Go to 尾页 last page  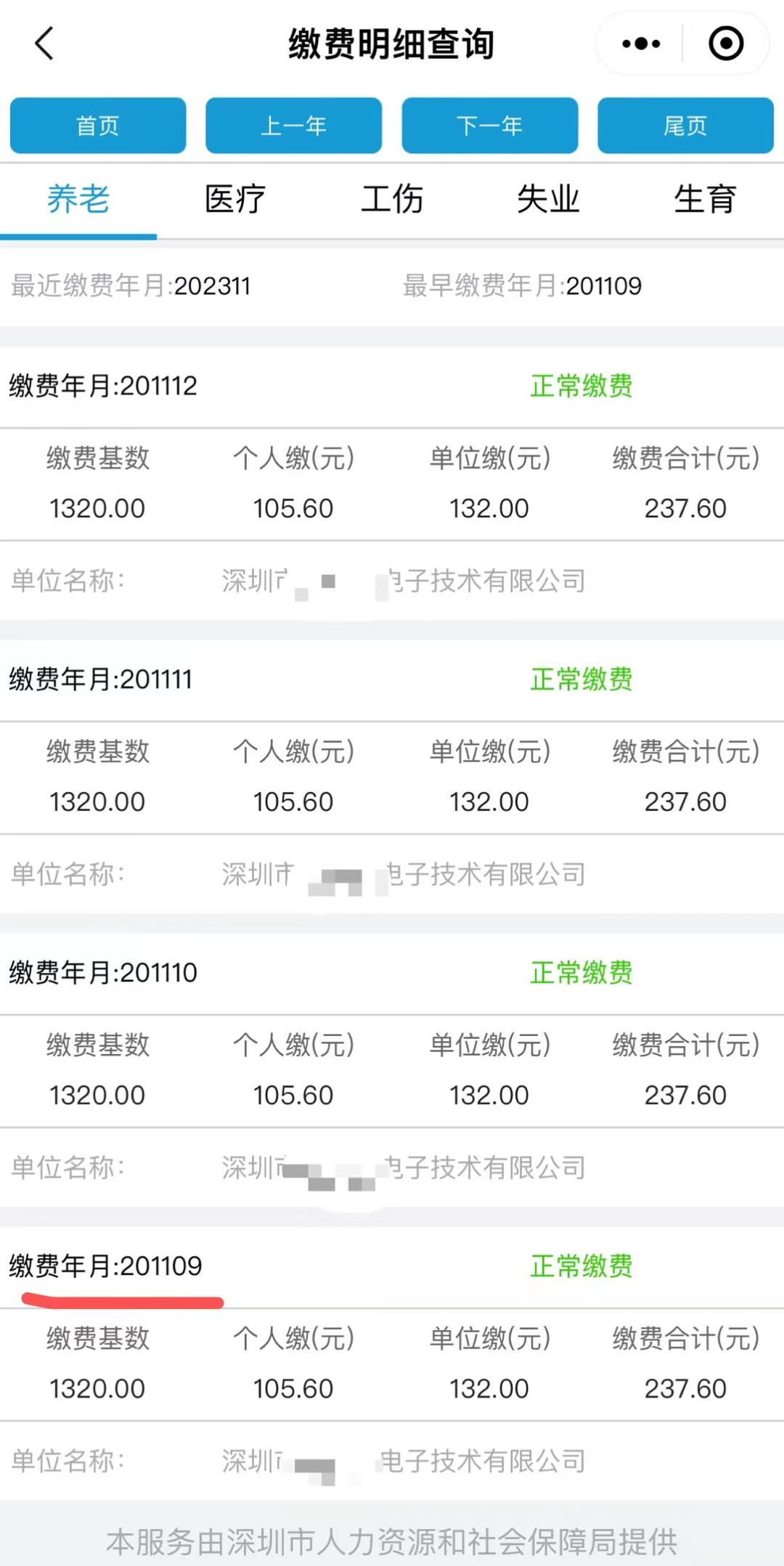(685, 126)
